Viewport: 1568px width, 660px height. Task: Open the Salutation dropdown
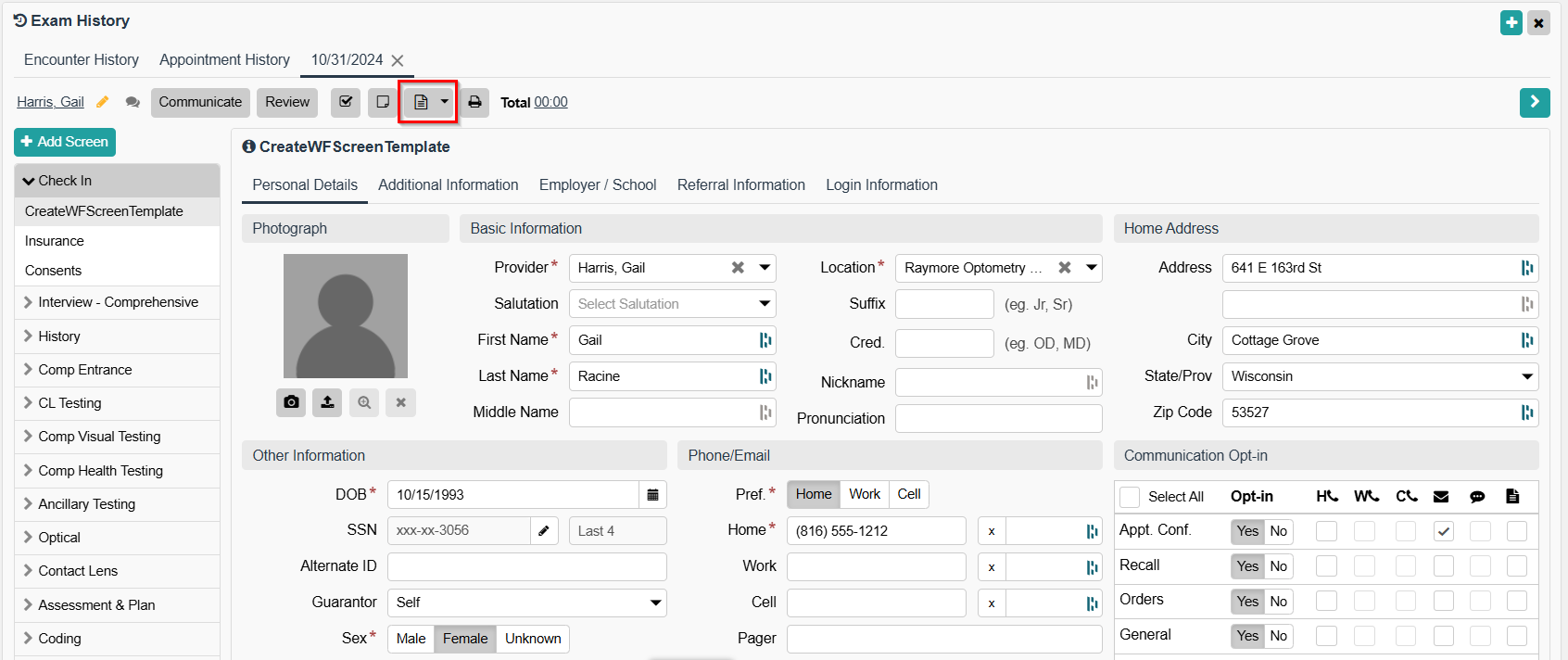point(672,304)
